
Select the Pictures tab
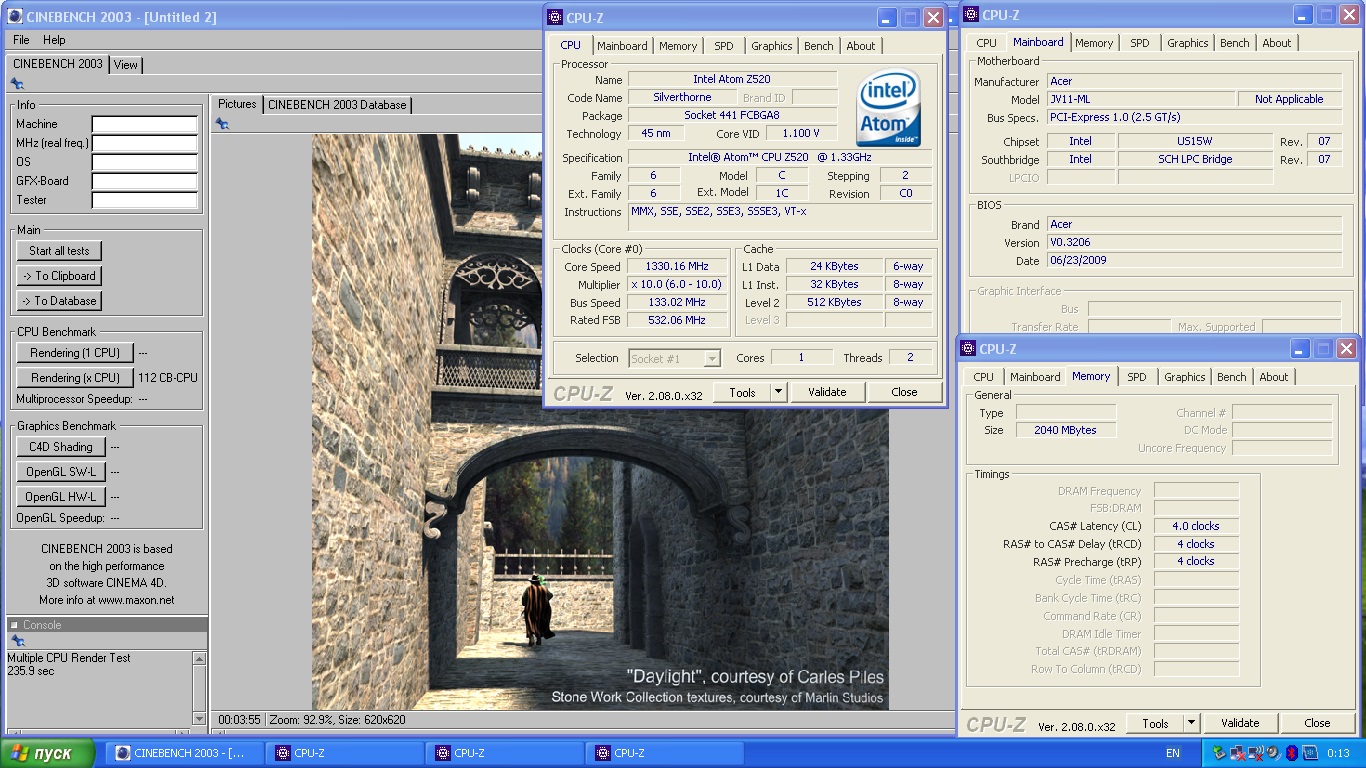[x=237, y=104]
